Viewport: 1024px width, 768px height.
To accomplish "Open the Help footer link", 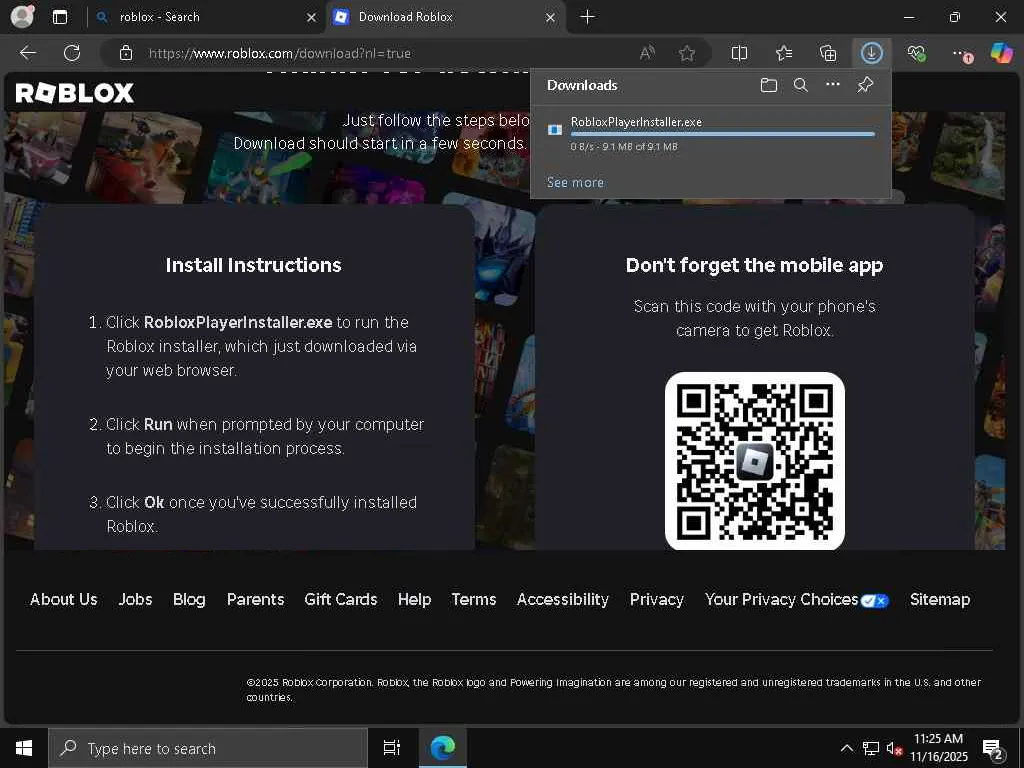I will [x=414, y=600].
